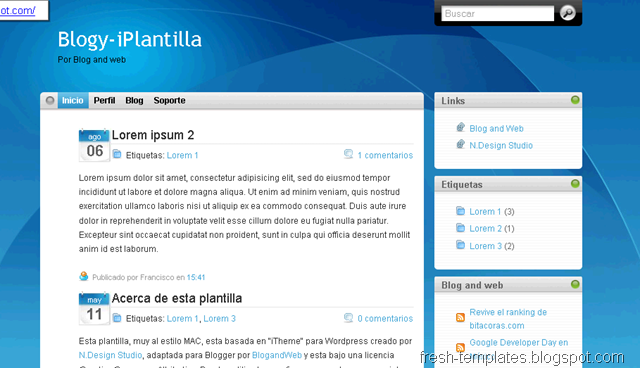Focus the Buscar search field
Viewport: 640px width, 368px height.
498,13
